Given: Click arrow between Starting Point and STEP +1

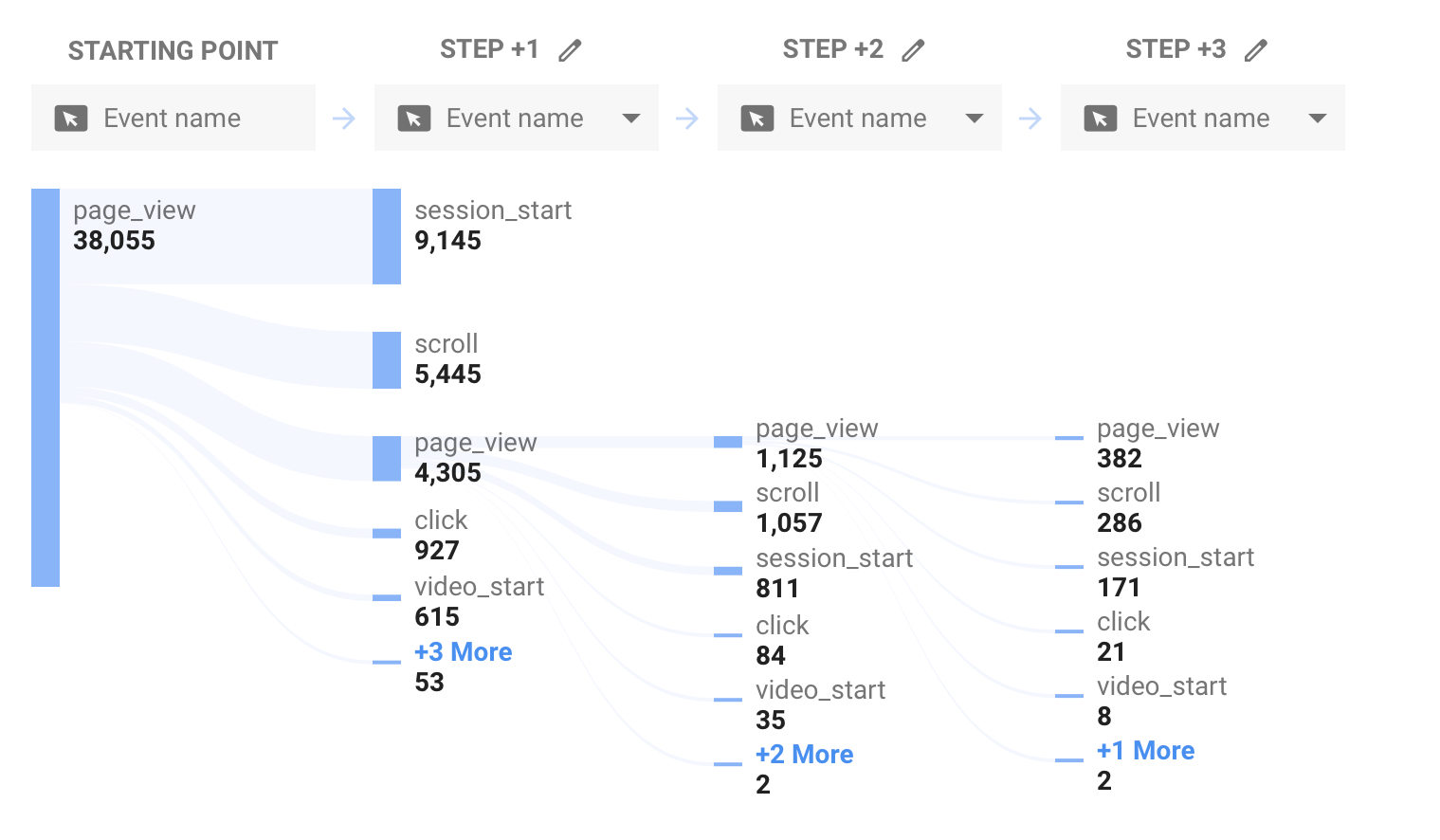Looking at the screenshot, I should tap(344, 119).
